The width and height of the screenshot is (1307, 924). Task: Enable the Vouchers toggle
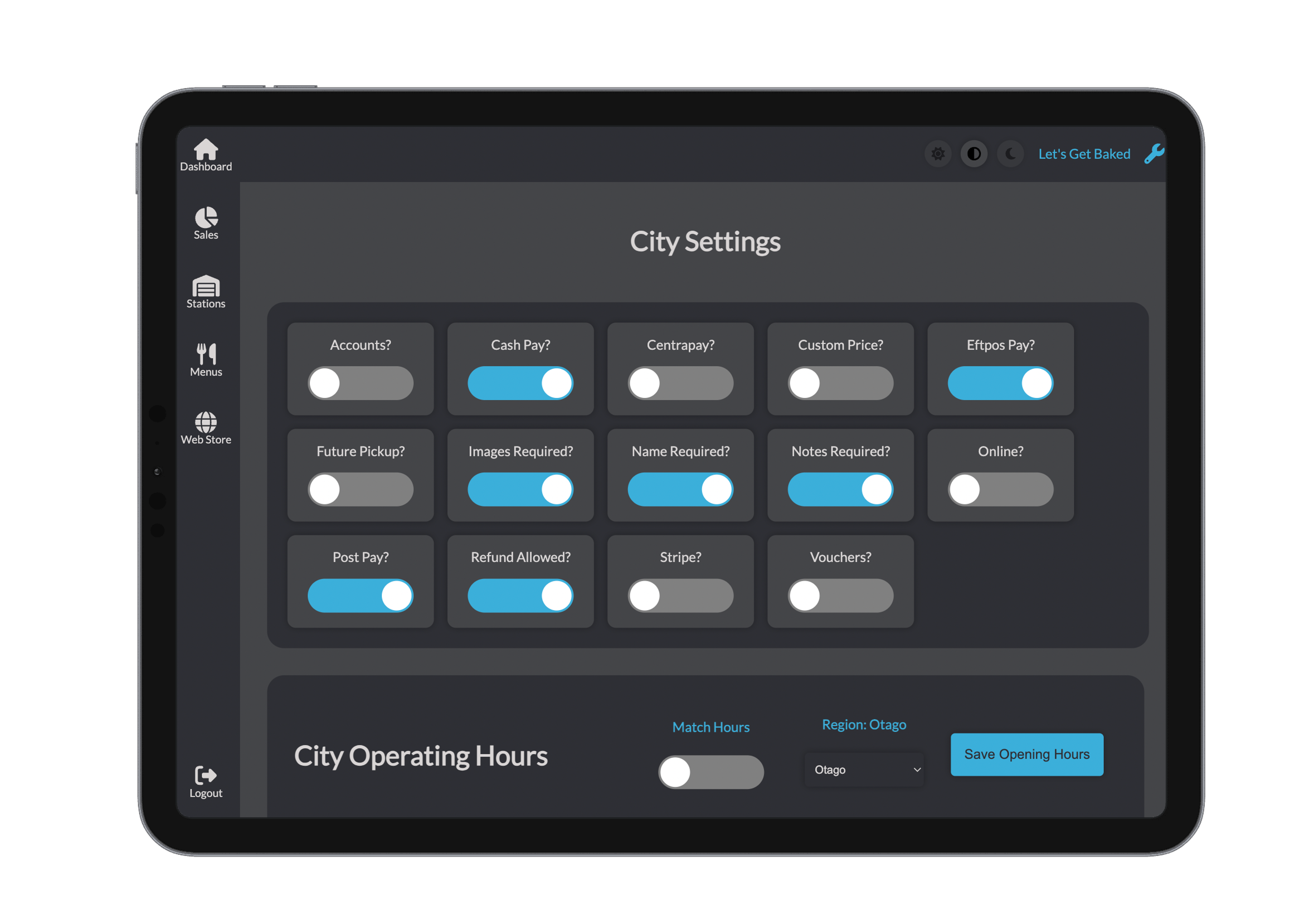coord(840,596)
